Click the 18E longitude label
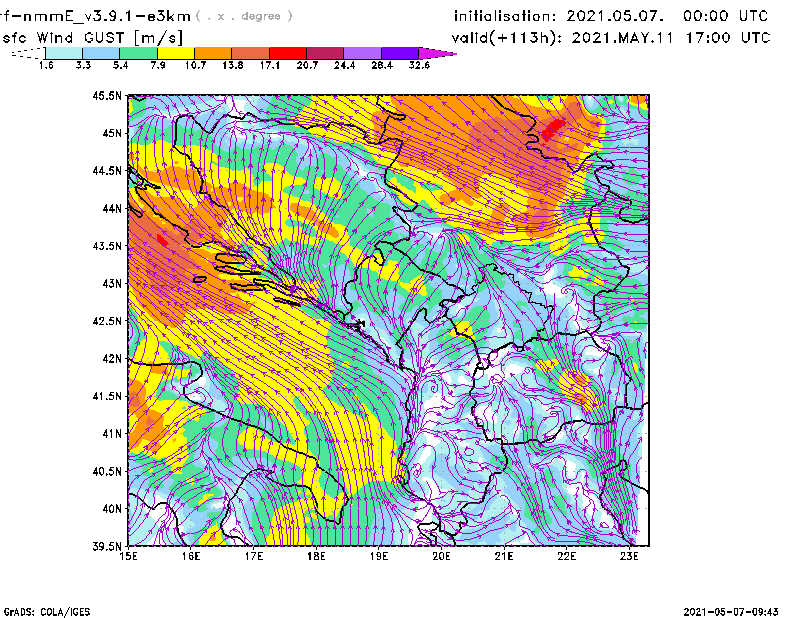 point(316,556)
